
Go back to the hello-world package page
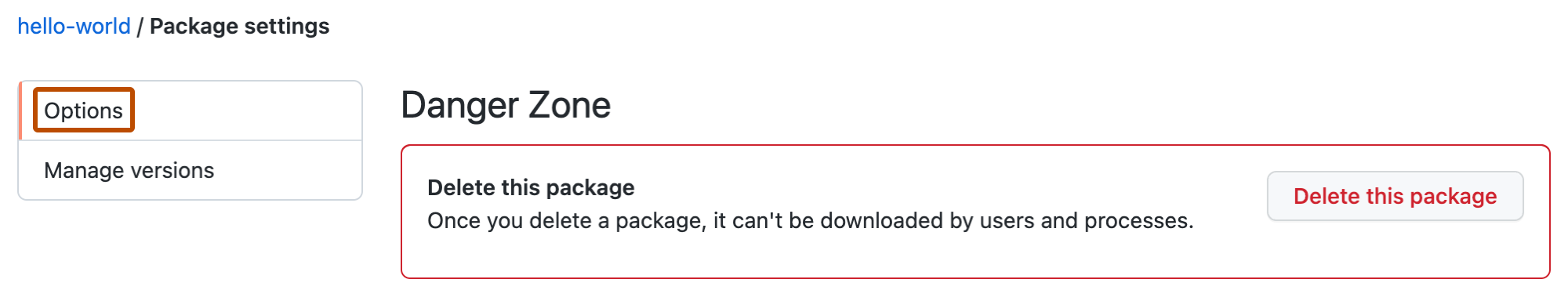pyautogui.click(x=74, y=26)
